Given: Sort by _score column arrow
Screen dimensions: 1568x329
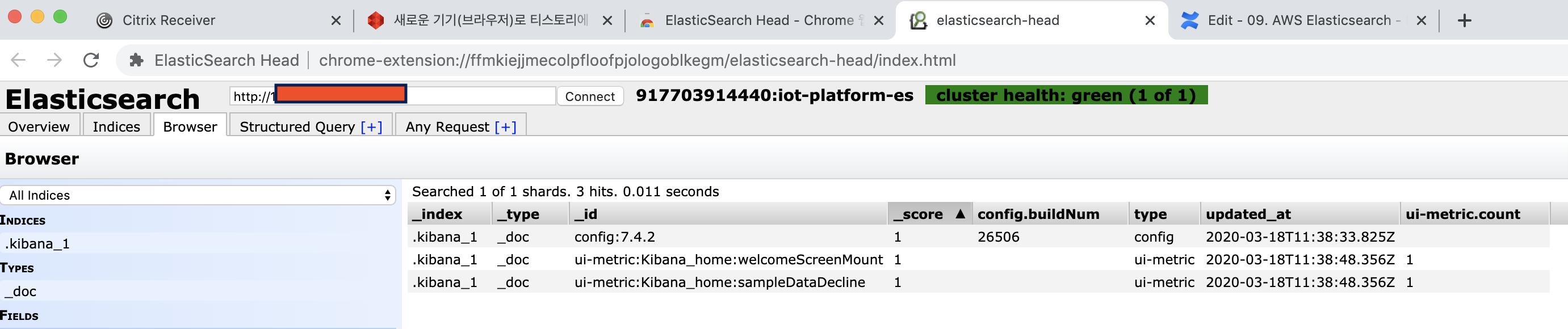Looking at the screenshot, I should (961, 213).
